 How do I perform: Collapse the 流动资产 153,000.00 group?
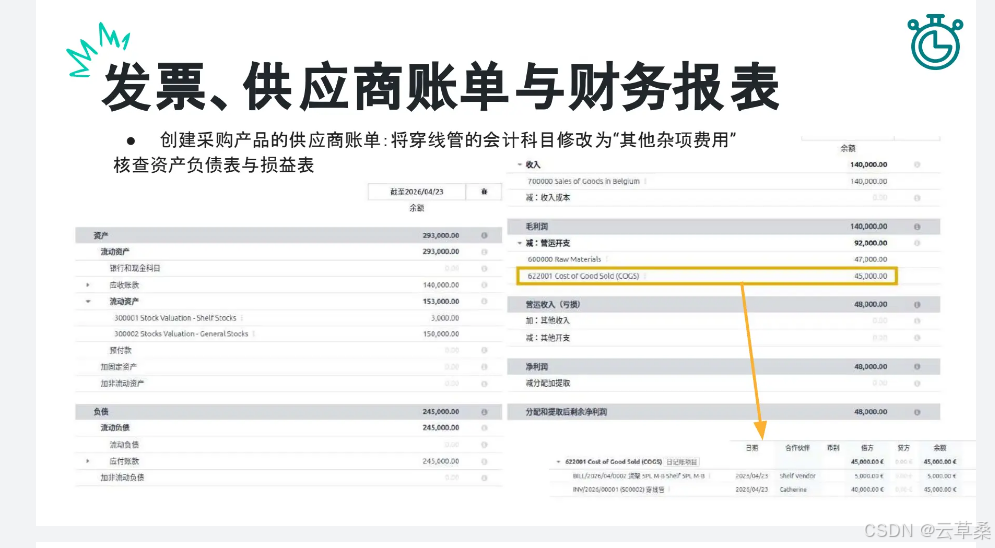[88, 301]
